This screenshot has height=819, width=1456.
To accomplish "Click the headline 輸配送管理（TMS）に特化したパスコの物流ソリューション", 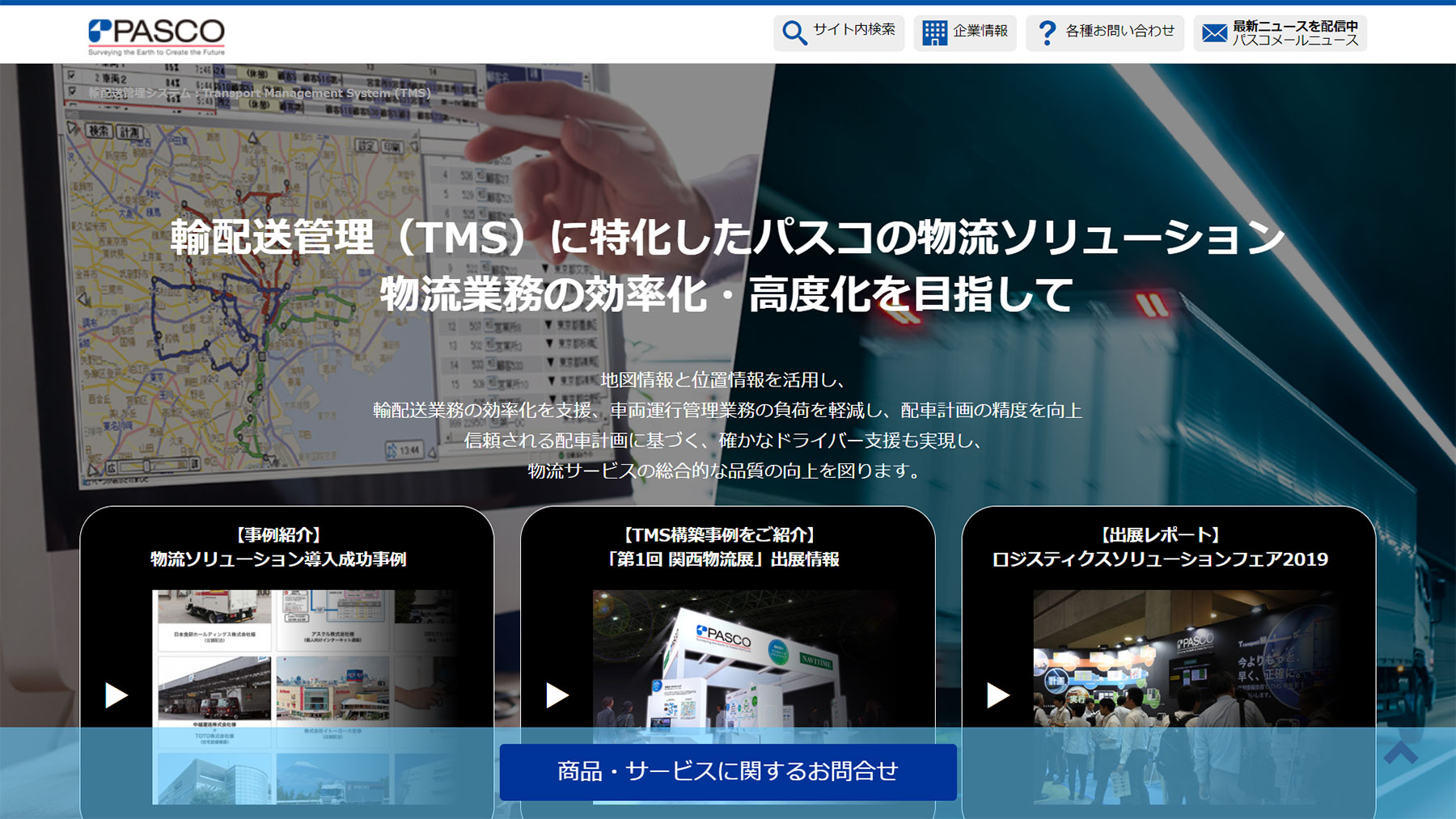I will tap(728, 237).
